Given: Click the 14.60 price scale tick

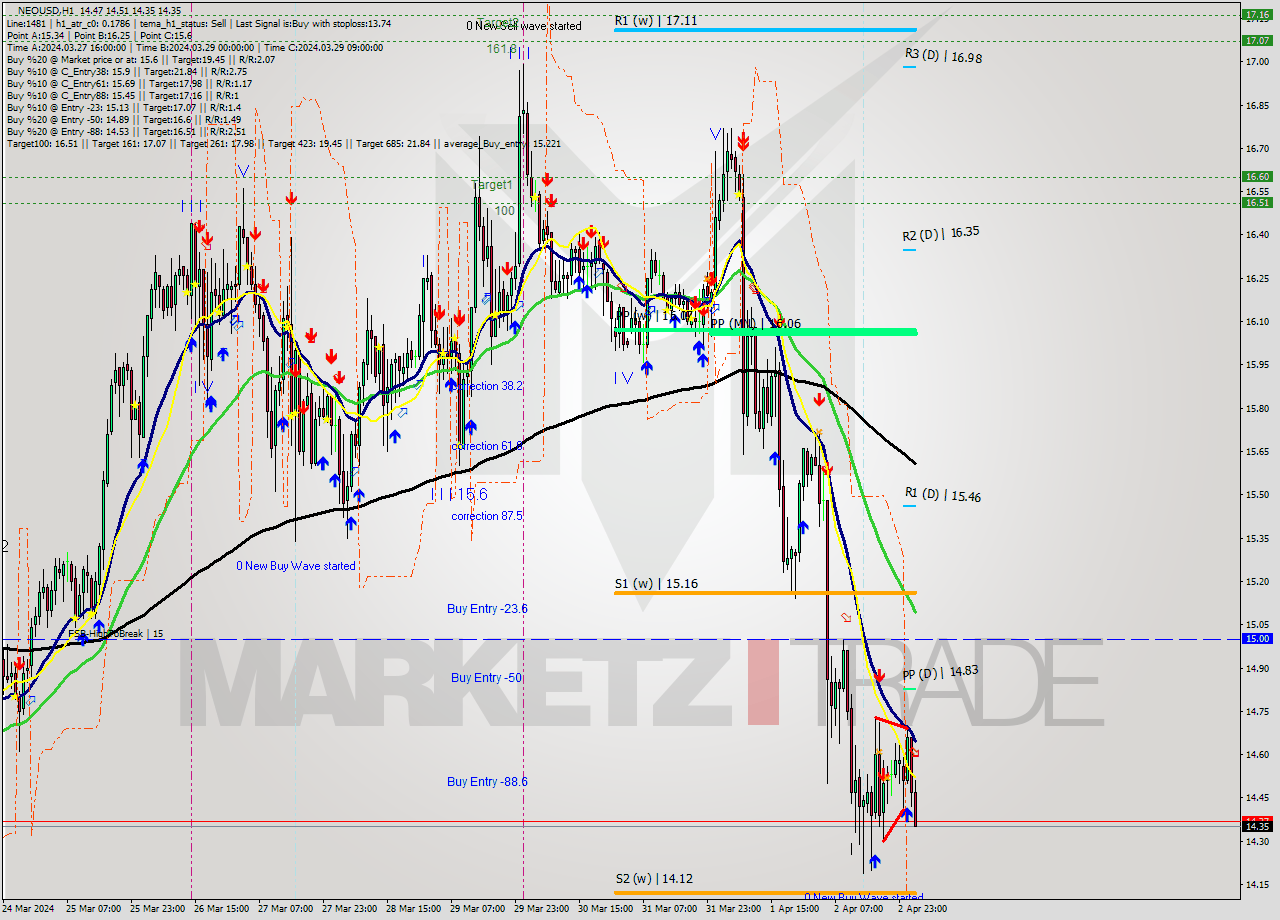Looking at the screenshot, I should pos(1256,754).
